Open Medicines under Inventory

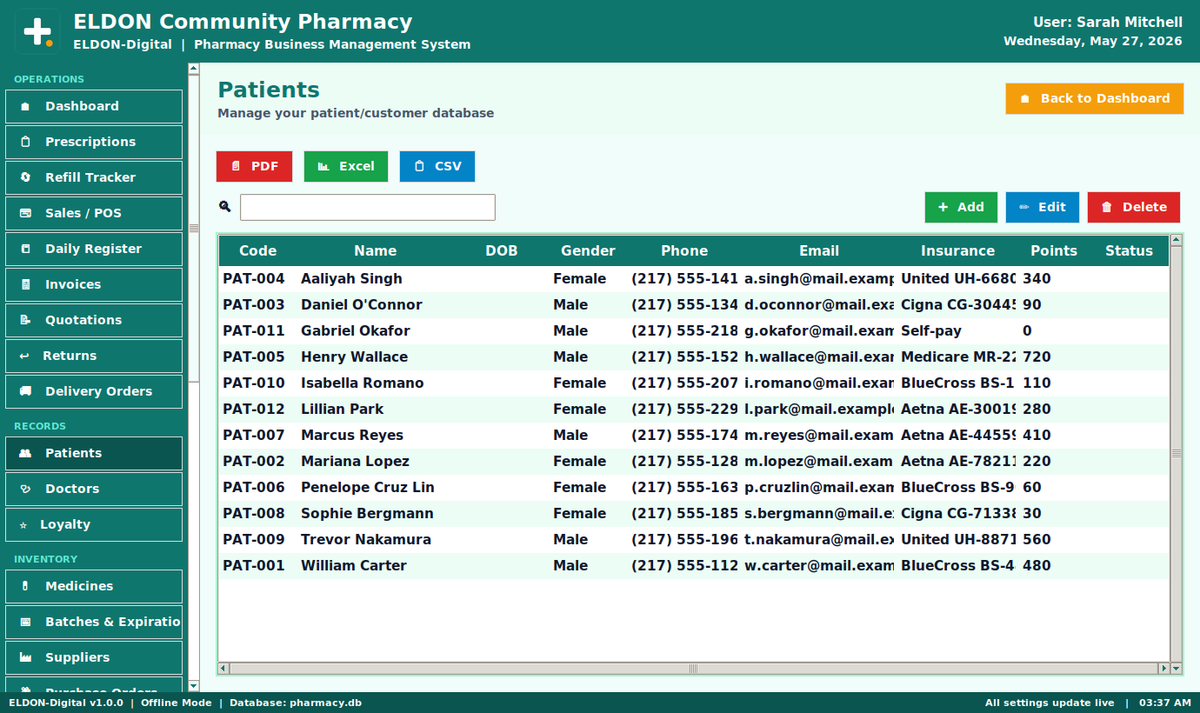point(94,586)
